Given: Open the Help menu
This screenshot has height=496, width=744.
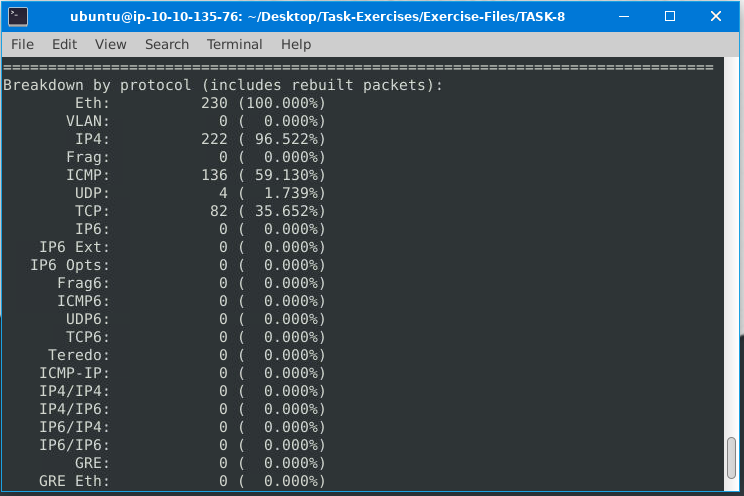Looking at the screenshot, I should tap(296, 44).
